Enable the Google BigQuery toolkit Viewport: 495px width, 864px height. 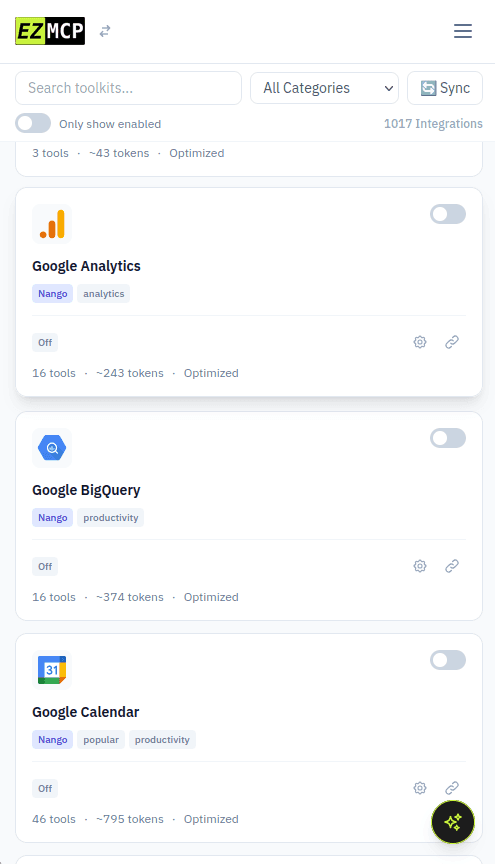click(448, 438)
